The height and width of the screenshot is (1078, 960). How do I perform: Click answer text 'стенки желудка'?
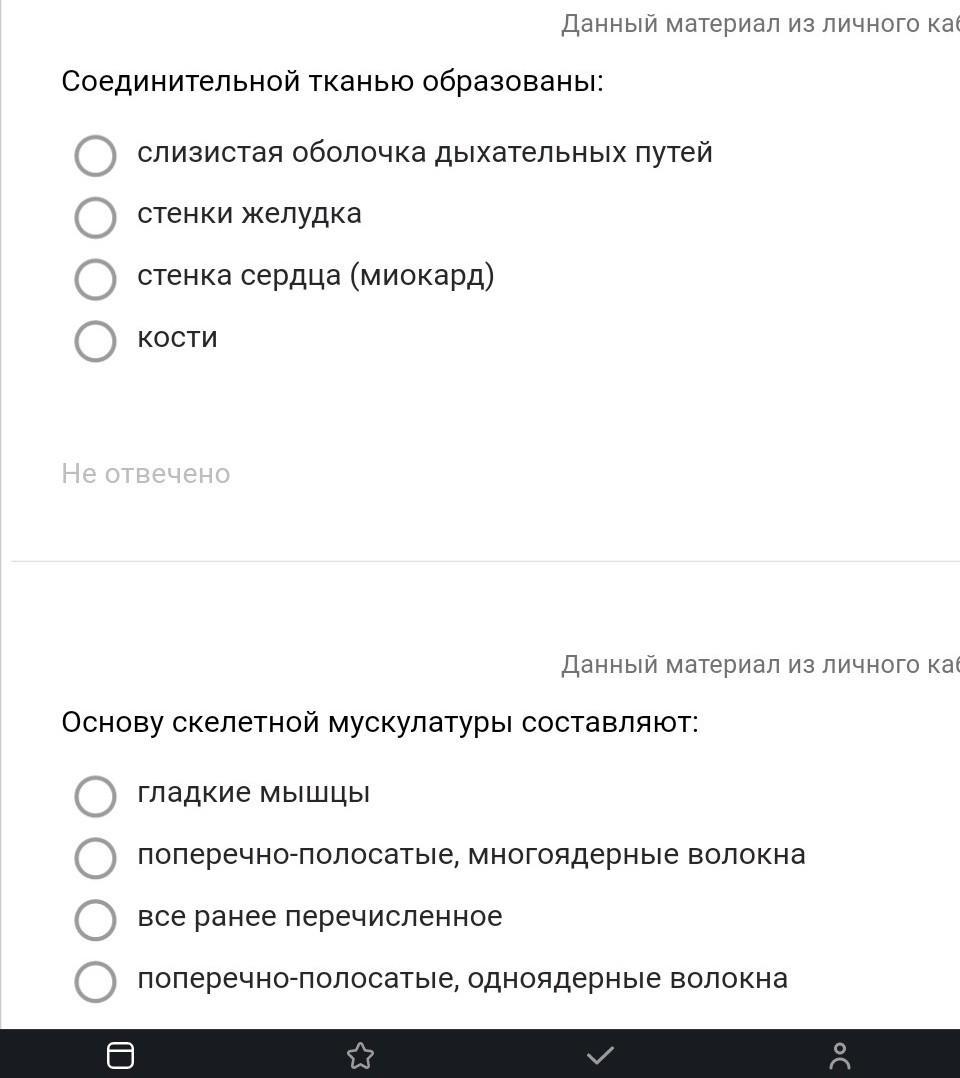249,214
